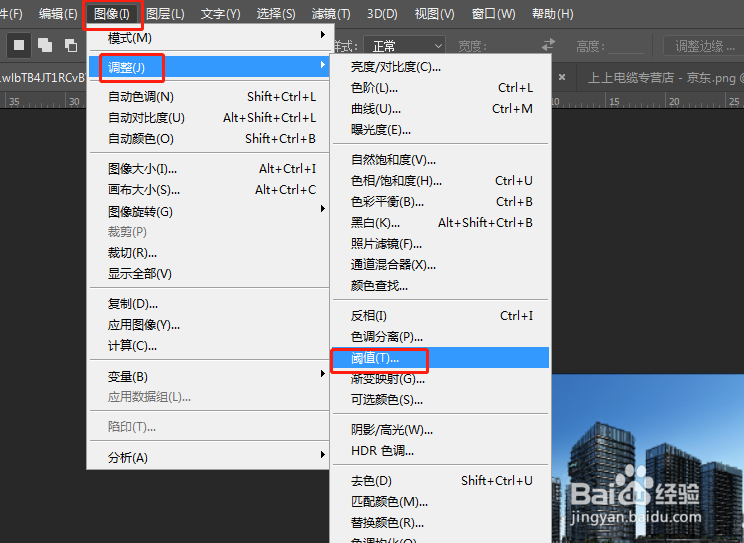Open the 滤镜(T) menu
This screenshot has height=543, width=744.
coord(331,14)
